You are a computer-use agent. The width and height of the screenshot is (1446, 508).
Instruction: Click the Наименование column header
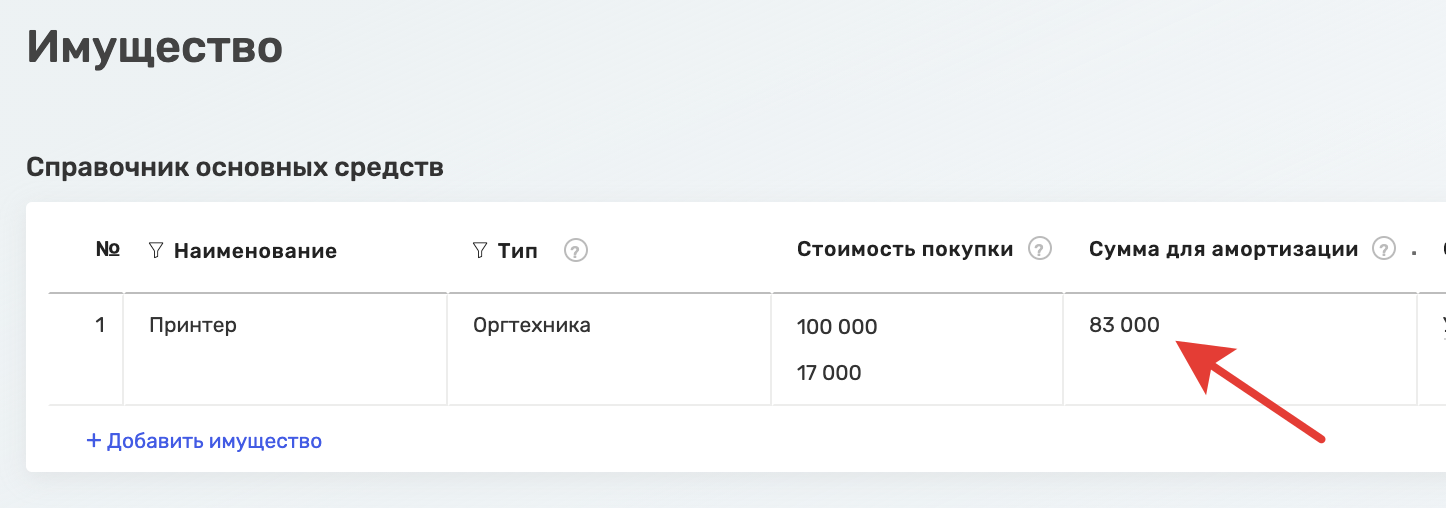[255, 251]
